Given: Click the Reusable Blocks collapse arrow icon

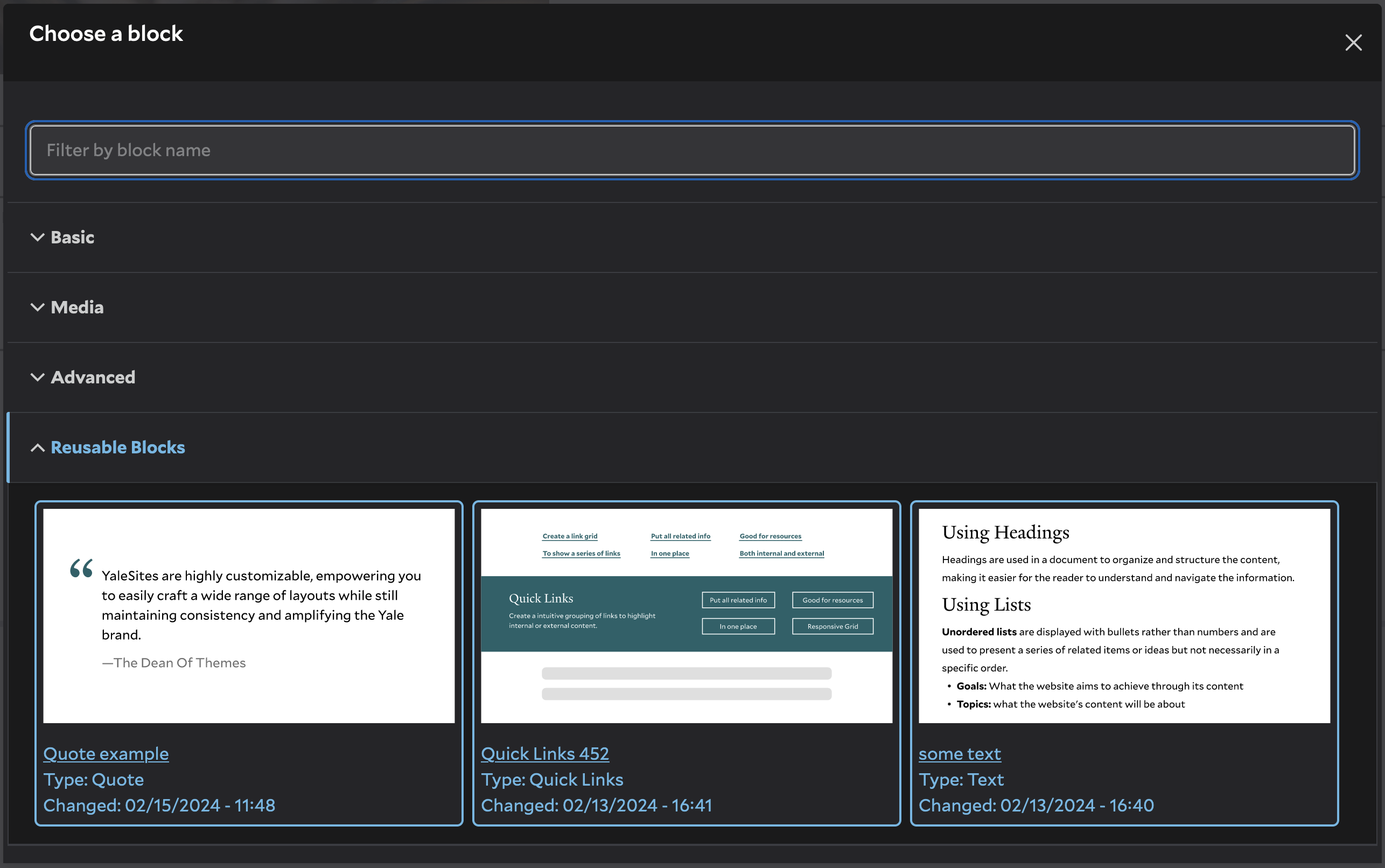Looking at the screenshot, I should point(36,447).
